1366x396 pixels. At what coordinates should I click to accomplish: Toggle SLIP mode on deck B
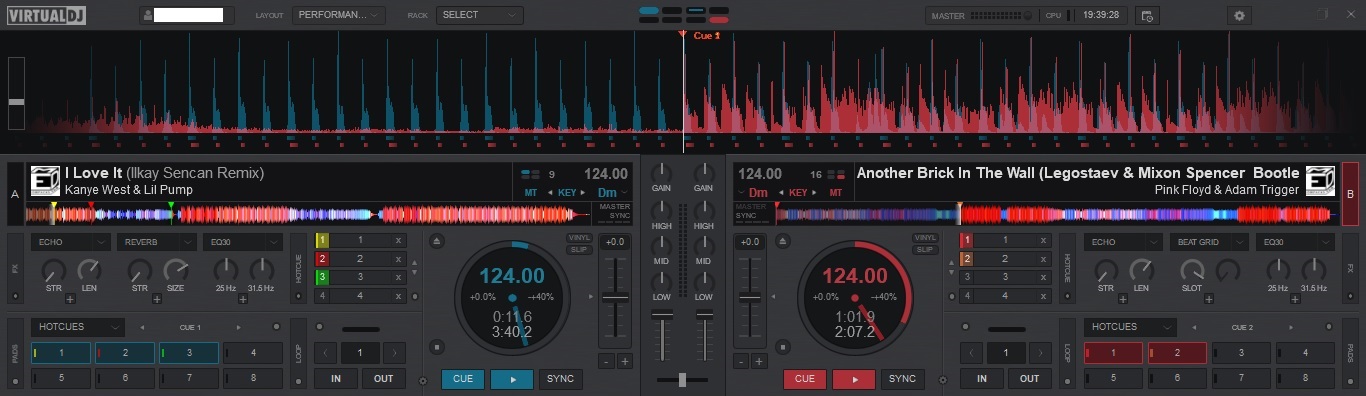tap(926, 249)
